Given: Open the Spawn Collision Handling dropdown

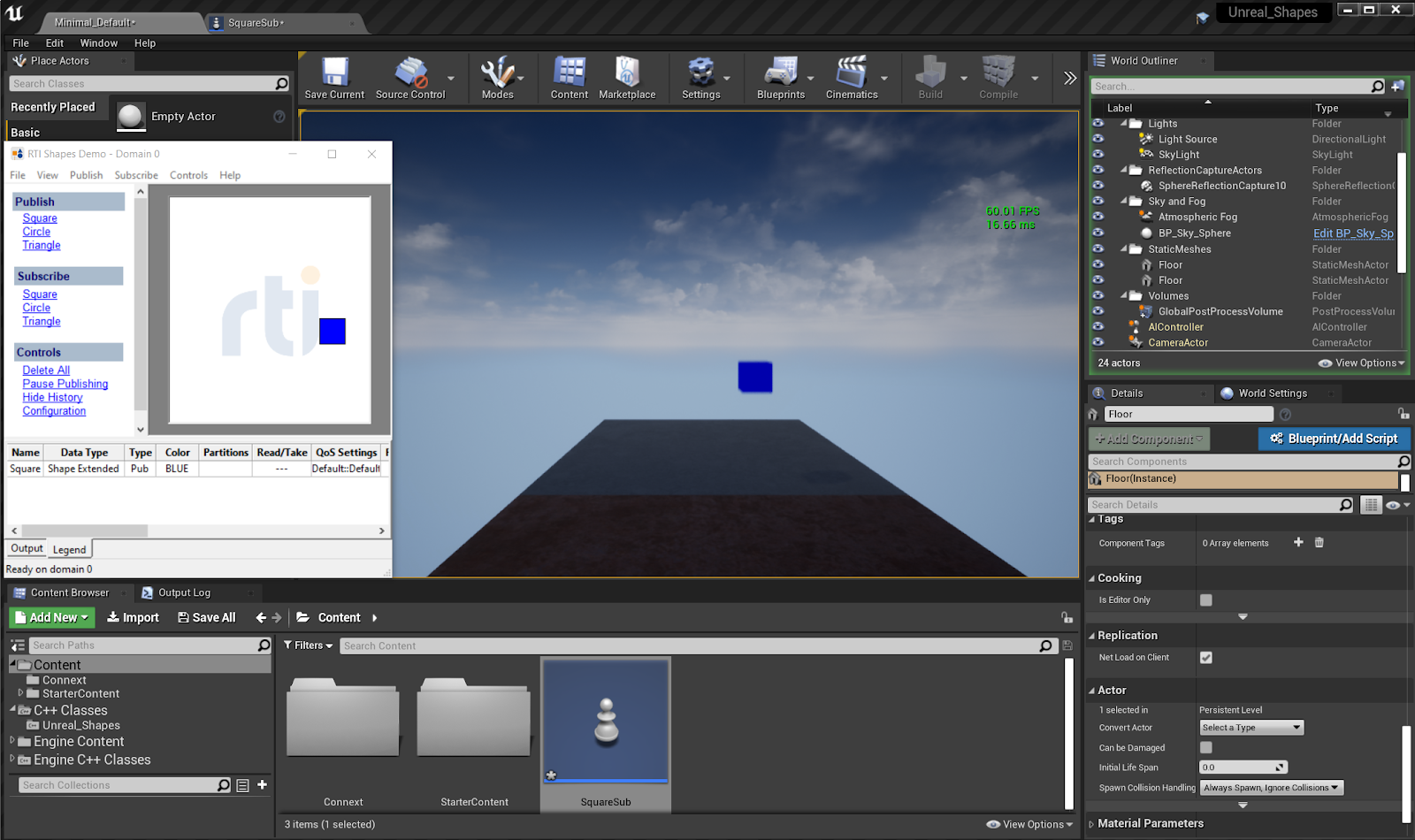Looking at the screenshot, I should pyautogui.click(x=1272, y=788).
